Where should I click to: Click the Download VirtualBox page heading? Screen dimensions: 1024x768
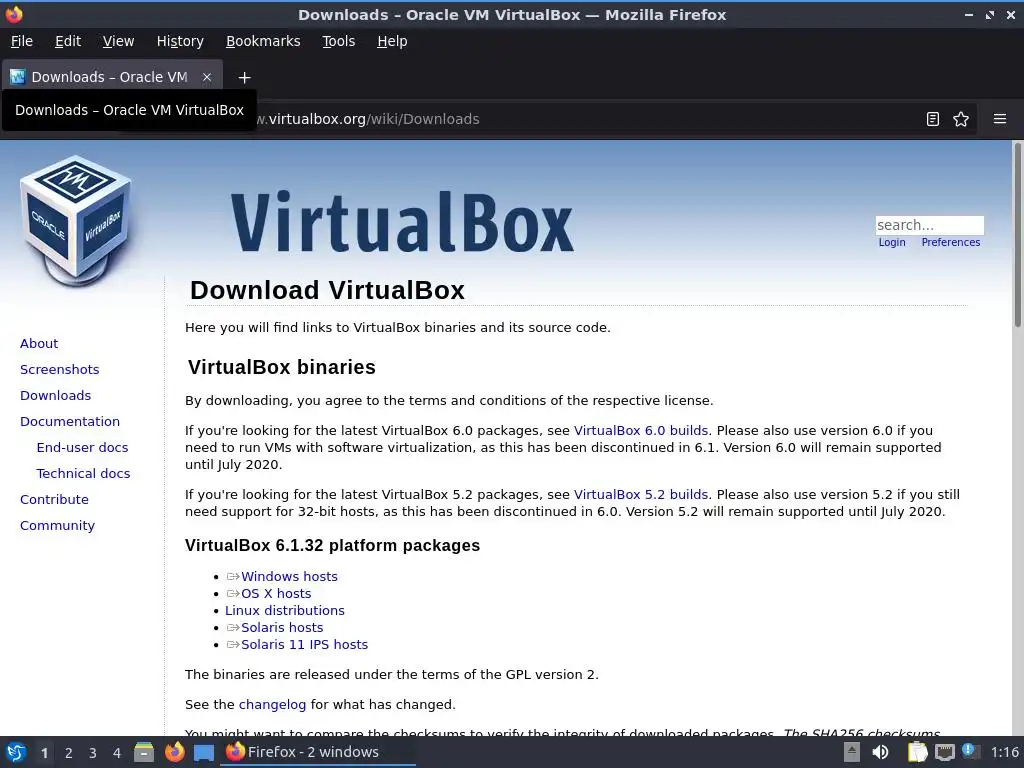point(327,291)
